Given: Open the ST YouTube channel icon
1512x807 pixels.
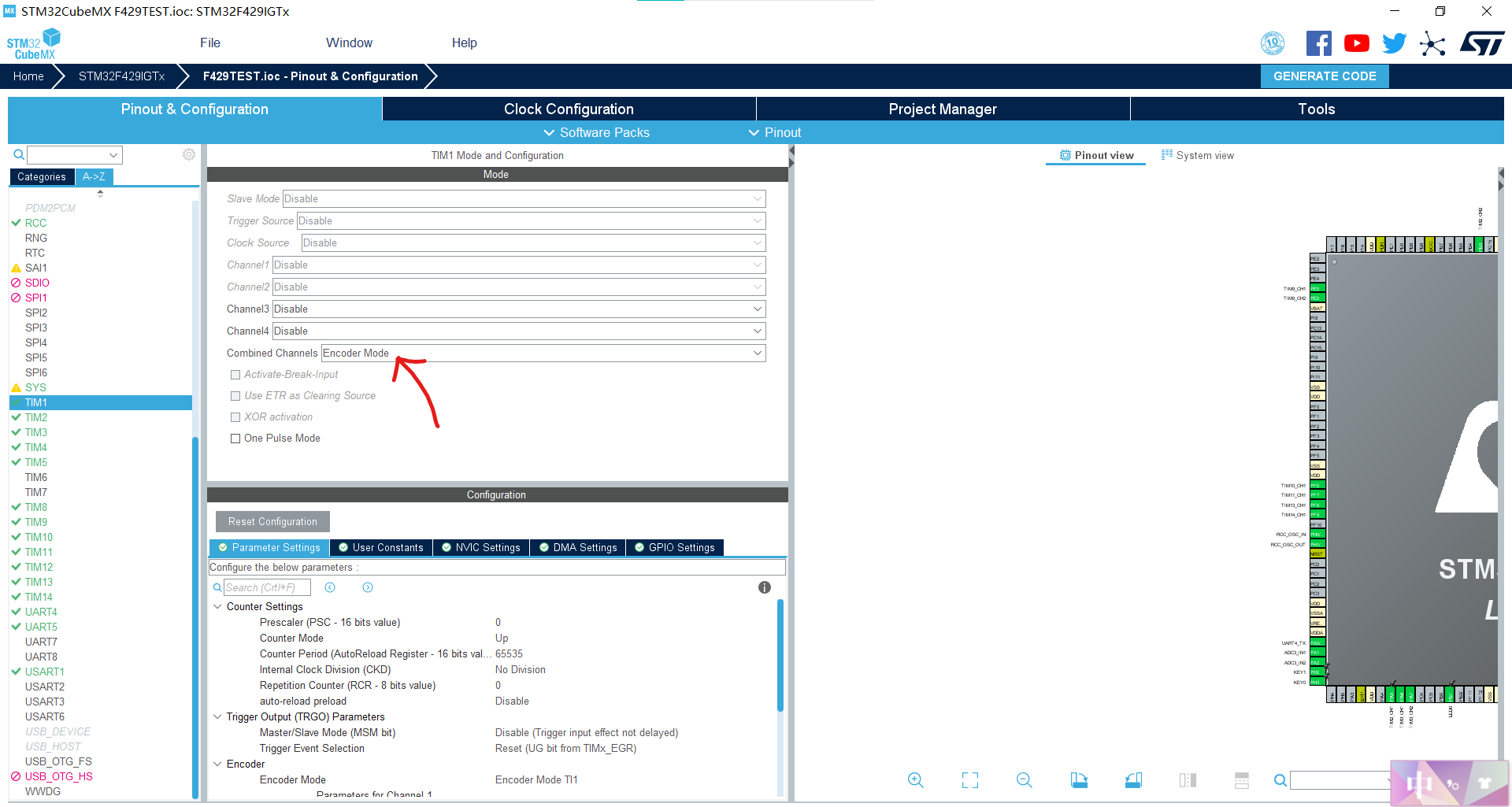Looking at the screenshot, I should coord(1356,43).
